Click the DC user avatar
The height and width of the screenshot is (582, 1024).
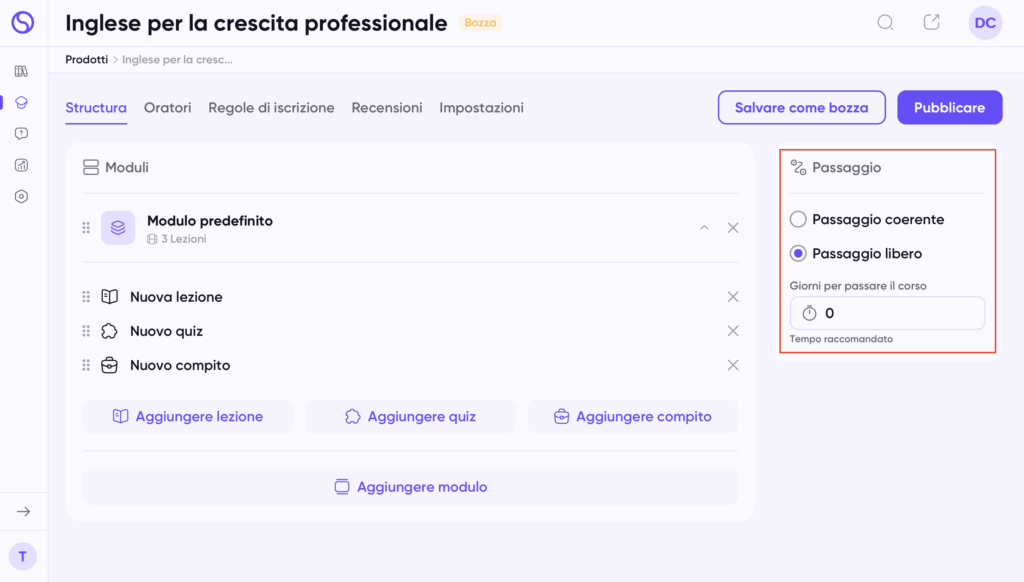[985, 23]
